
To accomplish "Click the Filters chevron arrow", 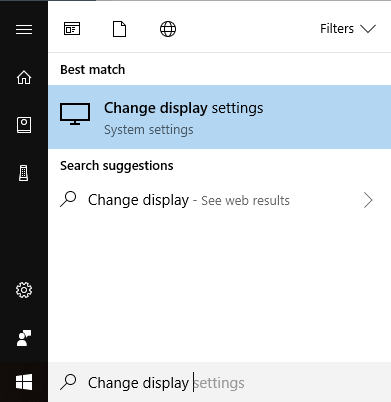I will [368, 29].
